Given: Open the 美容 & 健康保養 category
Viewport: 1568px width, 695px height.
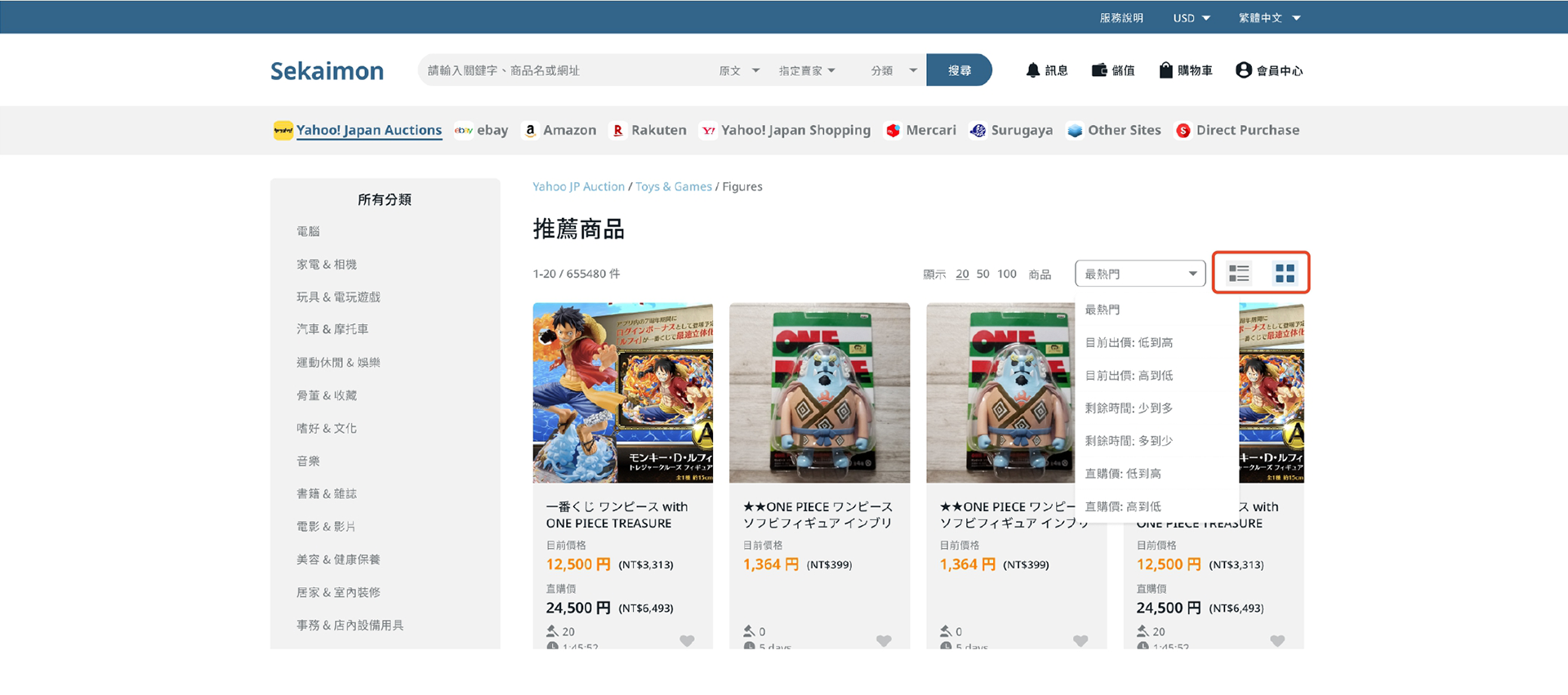Looking at the screenshot, I should pos(338,559).
